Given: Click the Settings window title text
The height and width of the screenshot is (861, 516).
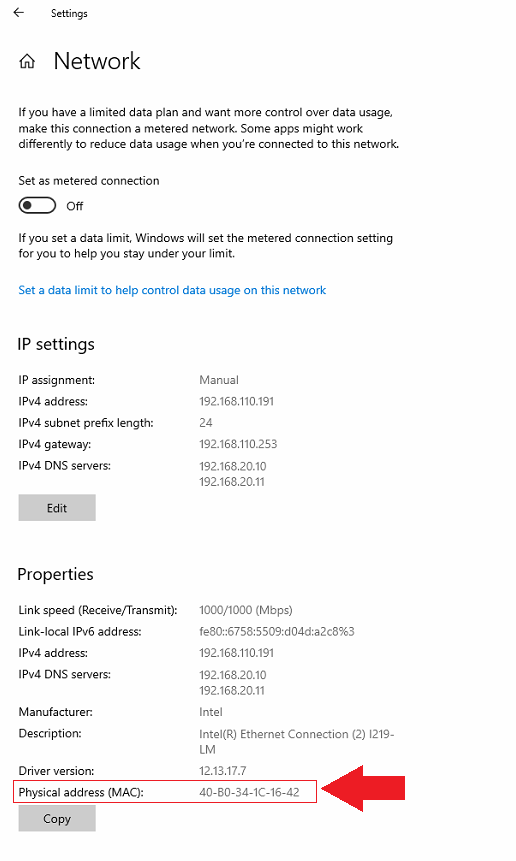Looking at the screenshot, I should click(x=69, y=13).
